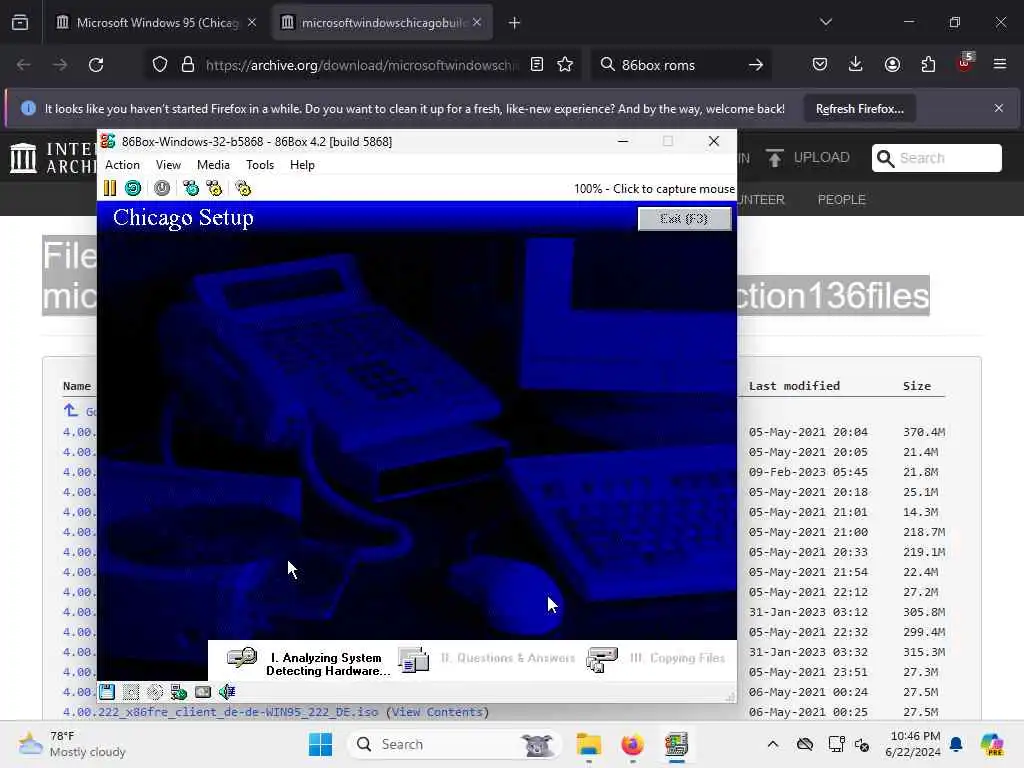Send Ctrl+Alt+Esc using the yellow keys icon

point(214,189)
